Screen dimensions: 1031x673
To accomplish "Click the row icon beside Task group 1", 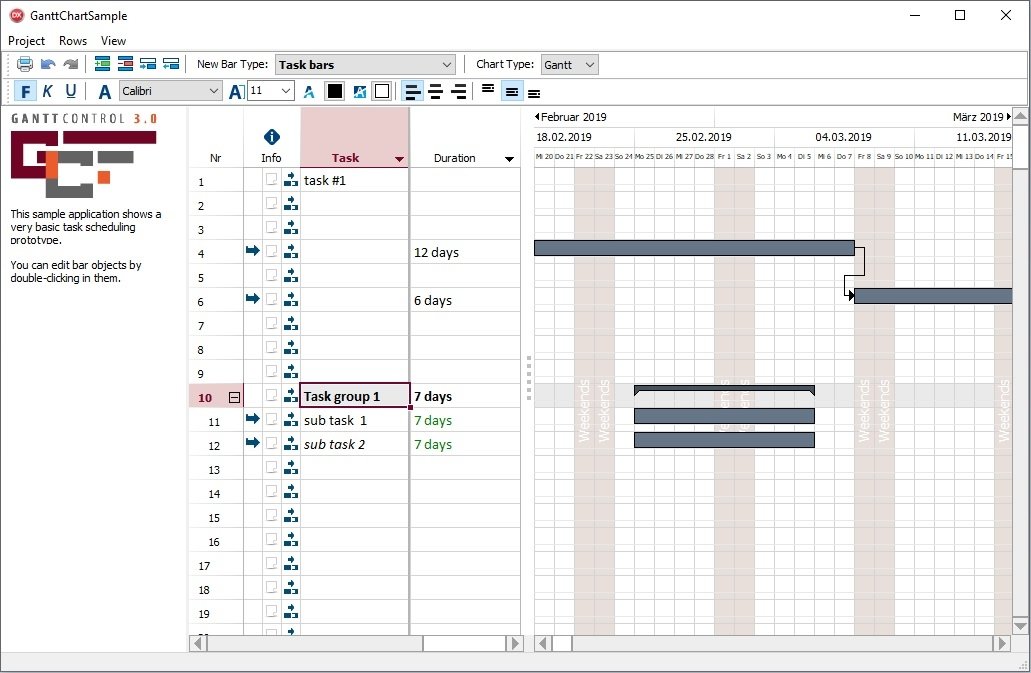I will (x=291, y=396).
